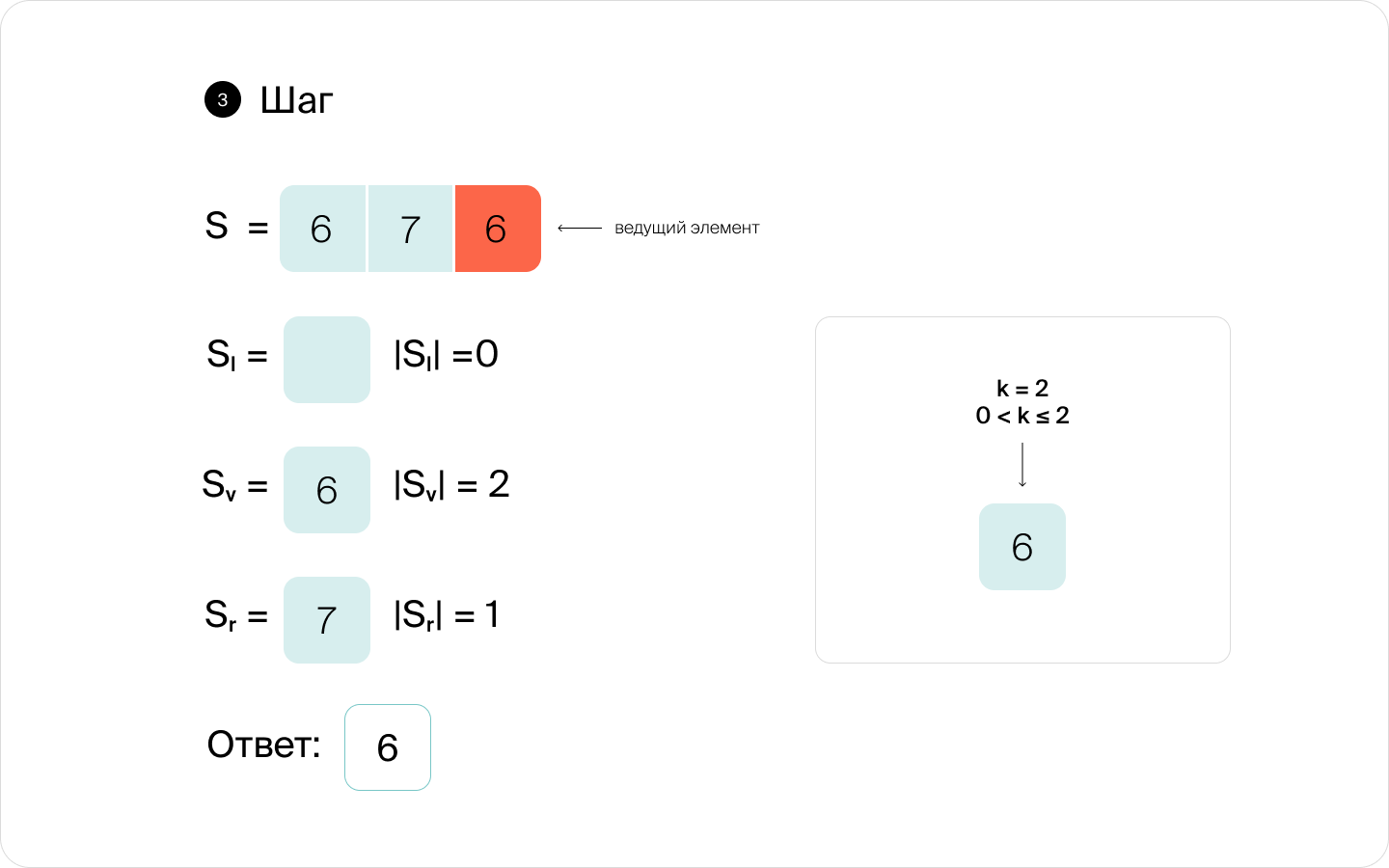Click the |Sr| = 1 size label

[447, 615]
